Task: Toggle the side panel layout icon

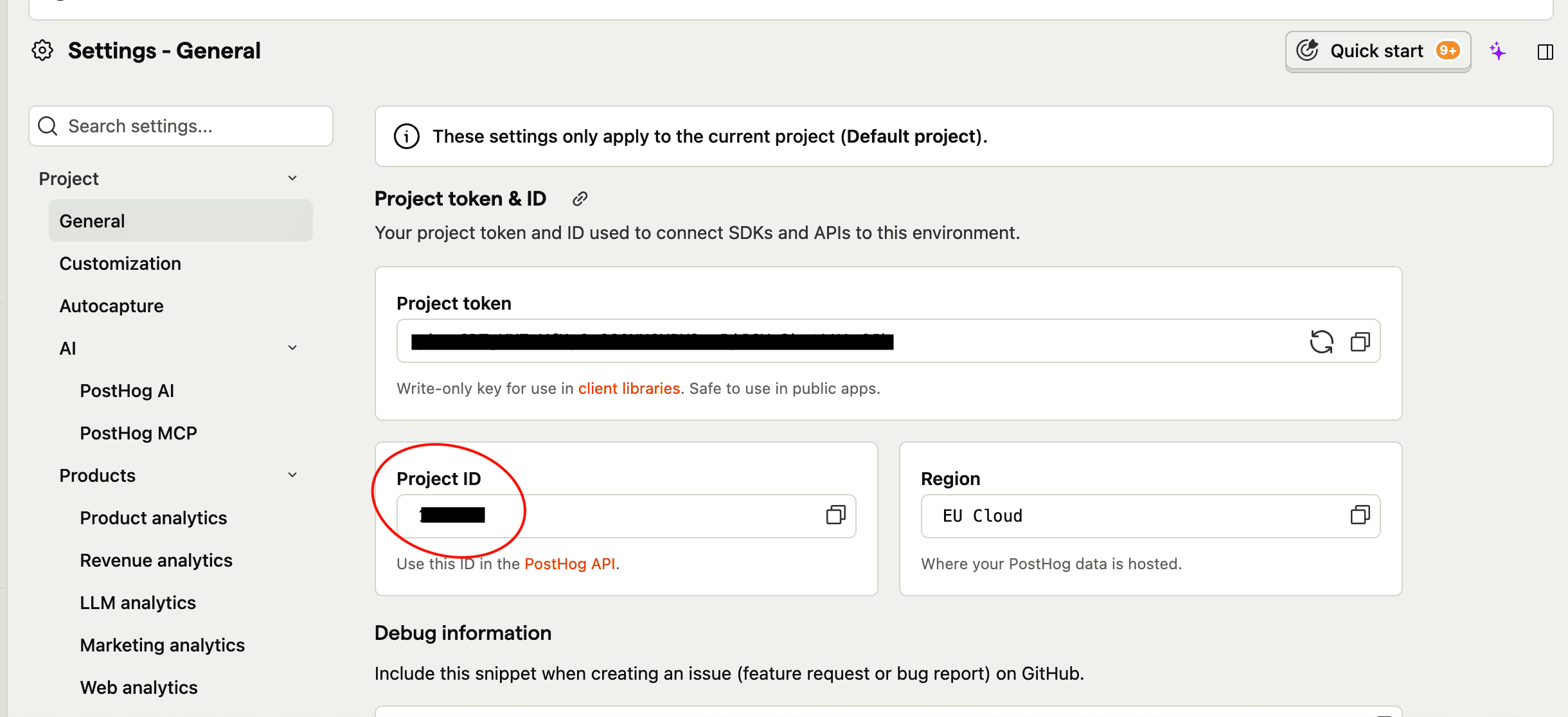Action: (1545, 52)
